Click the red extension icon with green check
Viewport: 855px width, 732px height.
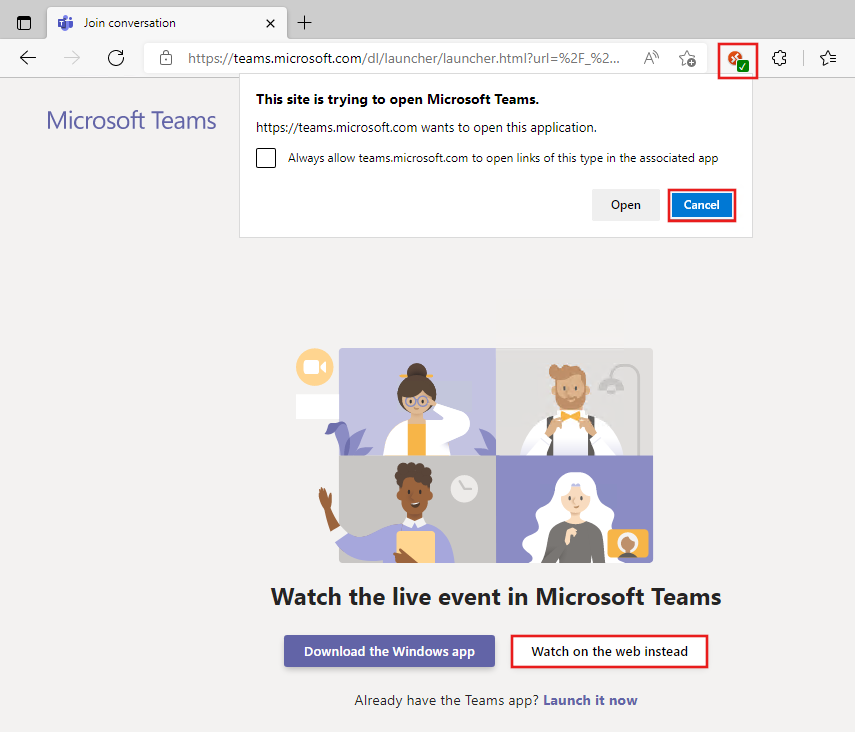click(738, 60)
